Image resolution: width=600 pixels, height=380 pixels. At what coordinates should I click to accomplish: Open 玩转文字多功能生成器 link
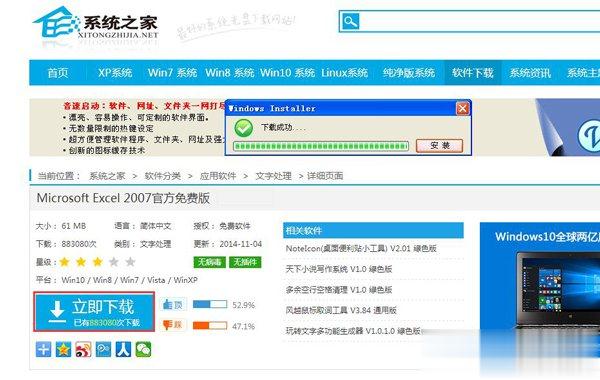click(353, 331)
